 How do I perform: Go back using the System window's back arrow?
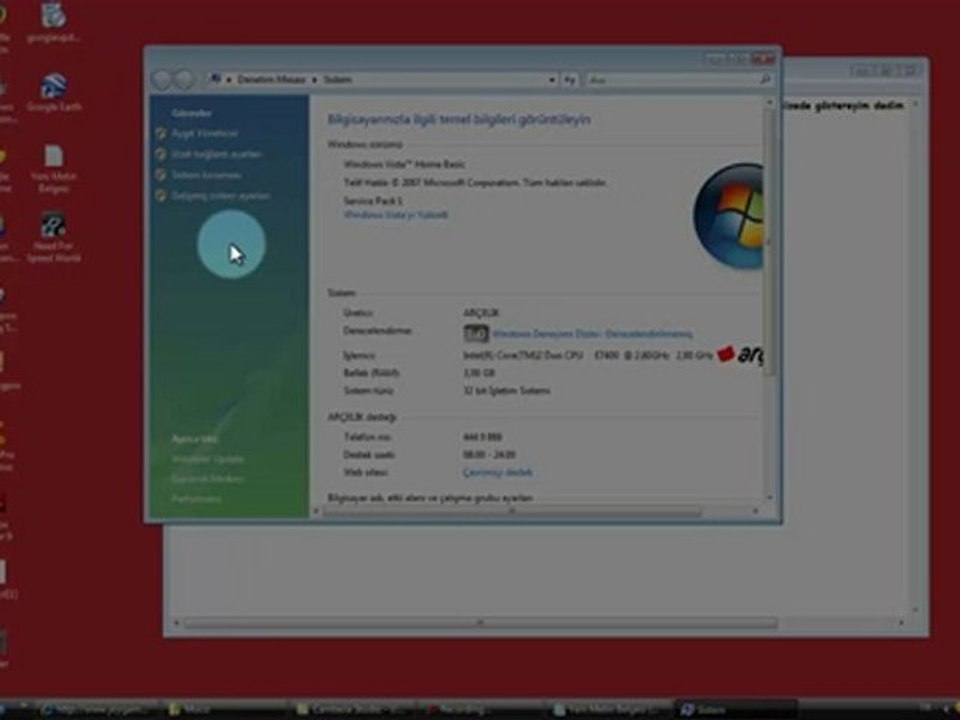click(163, 80)
